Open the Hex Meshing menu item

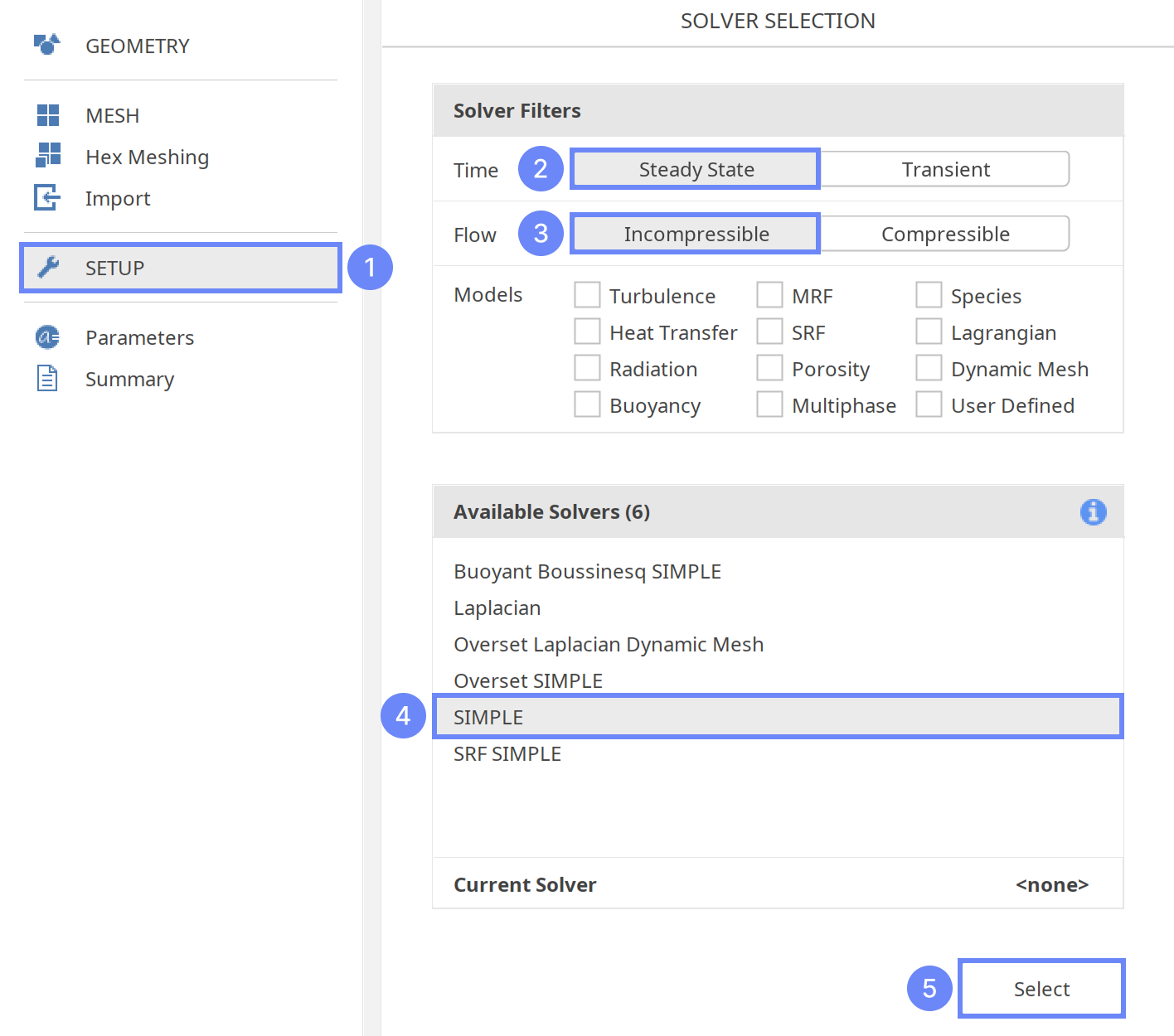(x=147, y=157)
